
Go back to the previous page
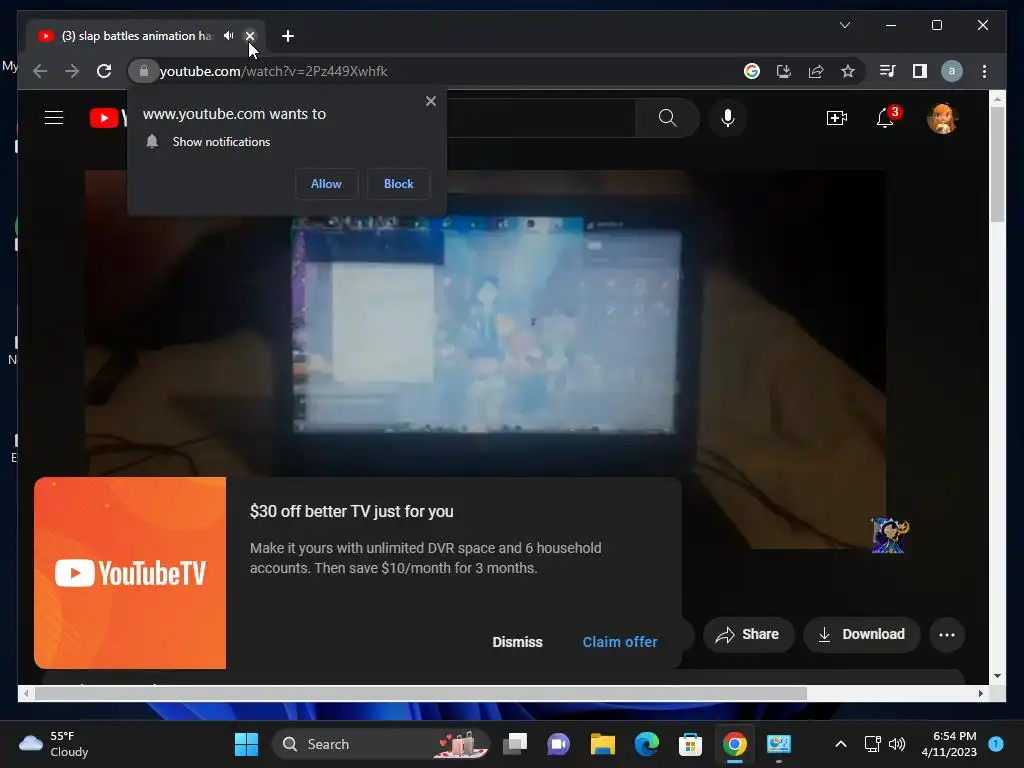coord(40,71)
